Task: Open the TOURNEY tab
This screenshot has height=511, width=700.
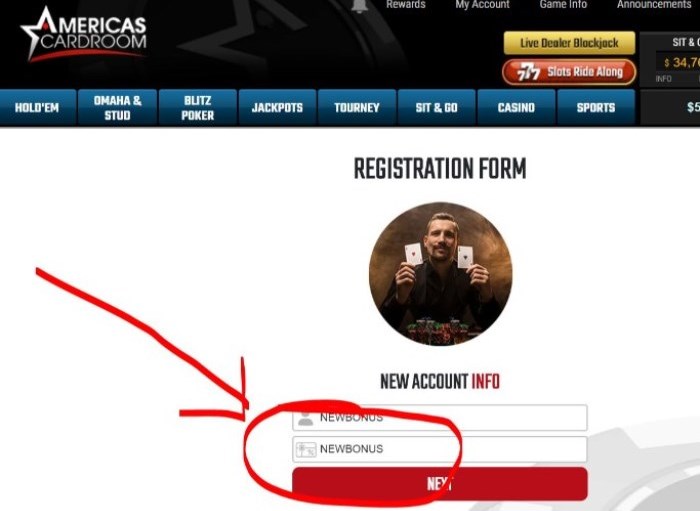Action: pos(357,108)
